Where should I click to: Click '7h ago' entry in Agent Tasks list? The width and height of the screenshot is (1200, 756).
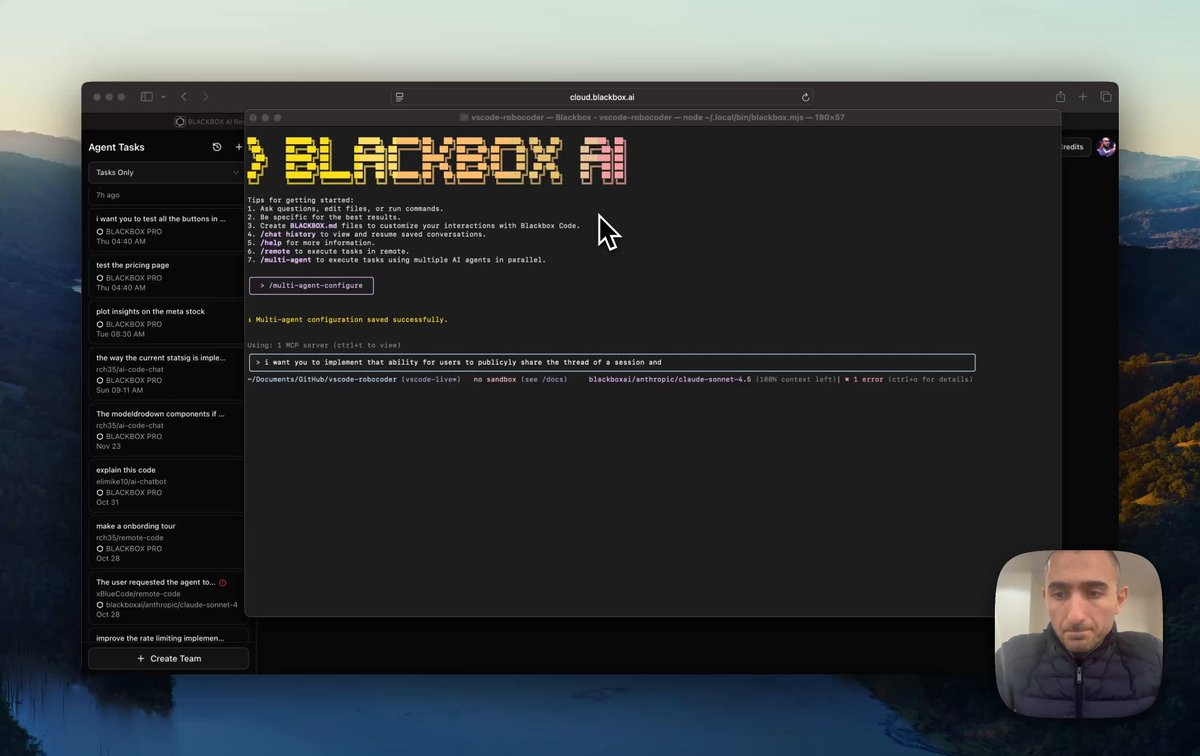pyautogui.click(x=107, y=195)
